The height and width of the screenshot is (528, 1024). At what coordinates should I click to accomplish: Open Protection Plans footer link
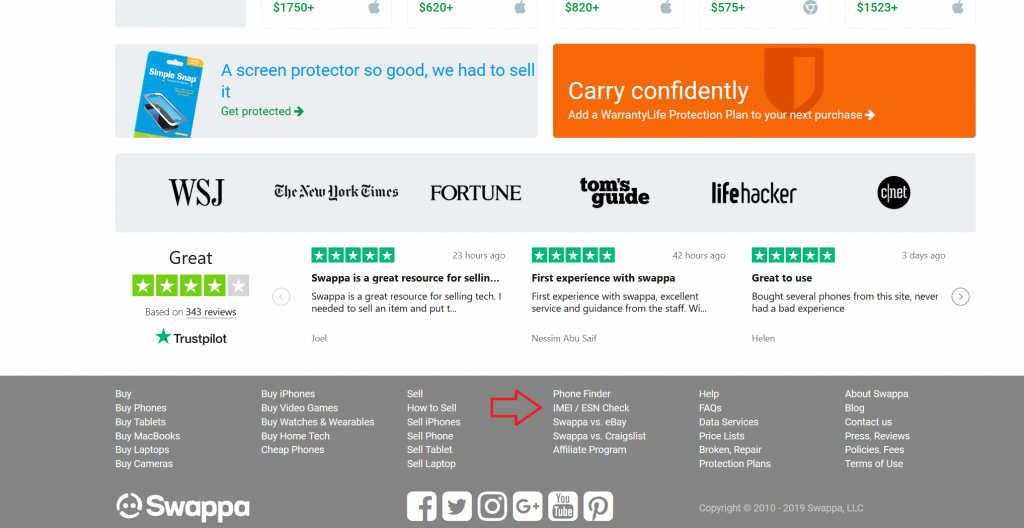coord(735,464)
